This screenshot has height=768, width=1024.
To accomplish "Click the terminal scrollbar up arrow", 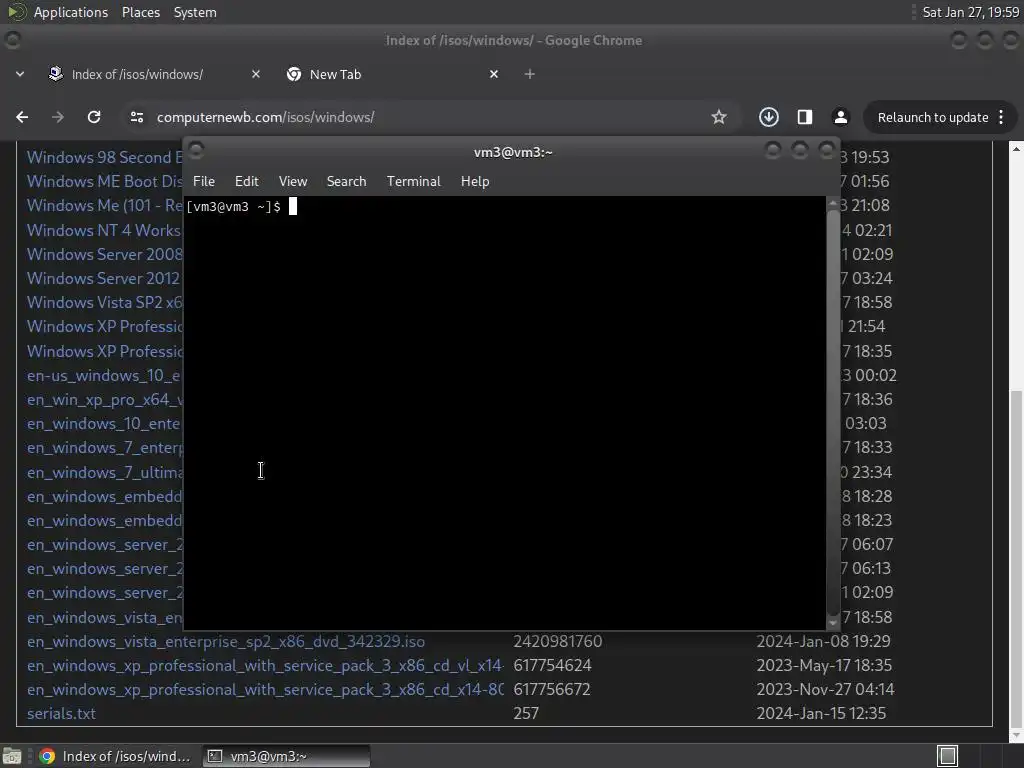I will coord(833,204).
